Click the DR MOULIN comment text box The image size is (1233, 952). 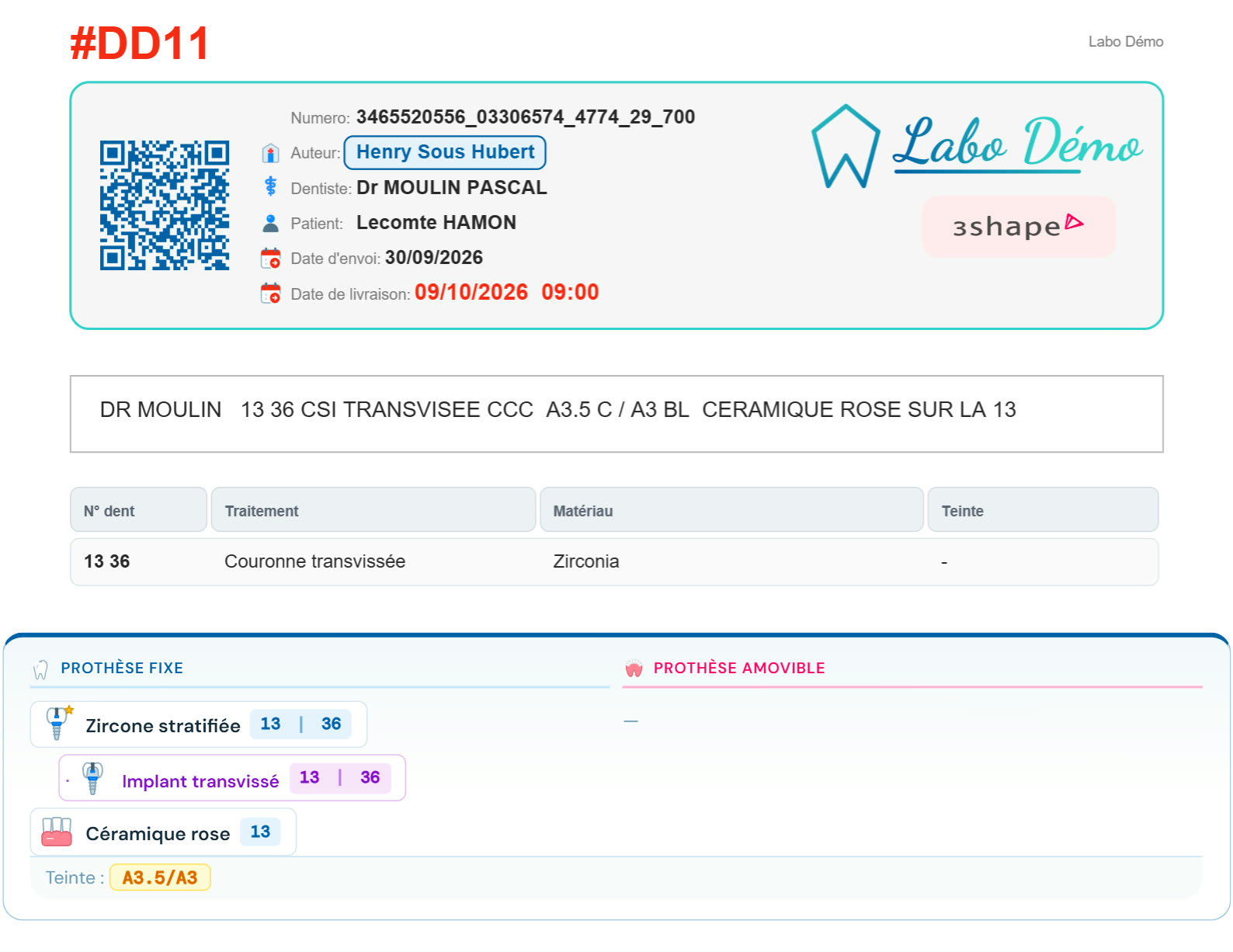pos(616,414)
